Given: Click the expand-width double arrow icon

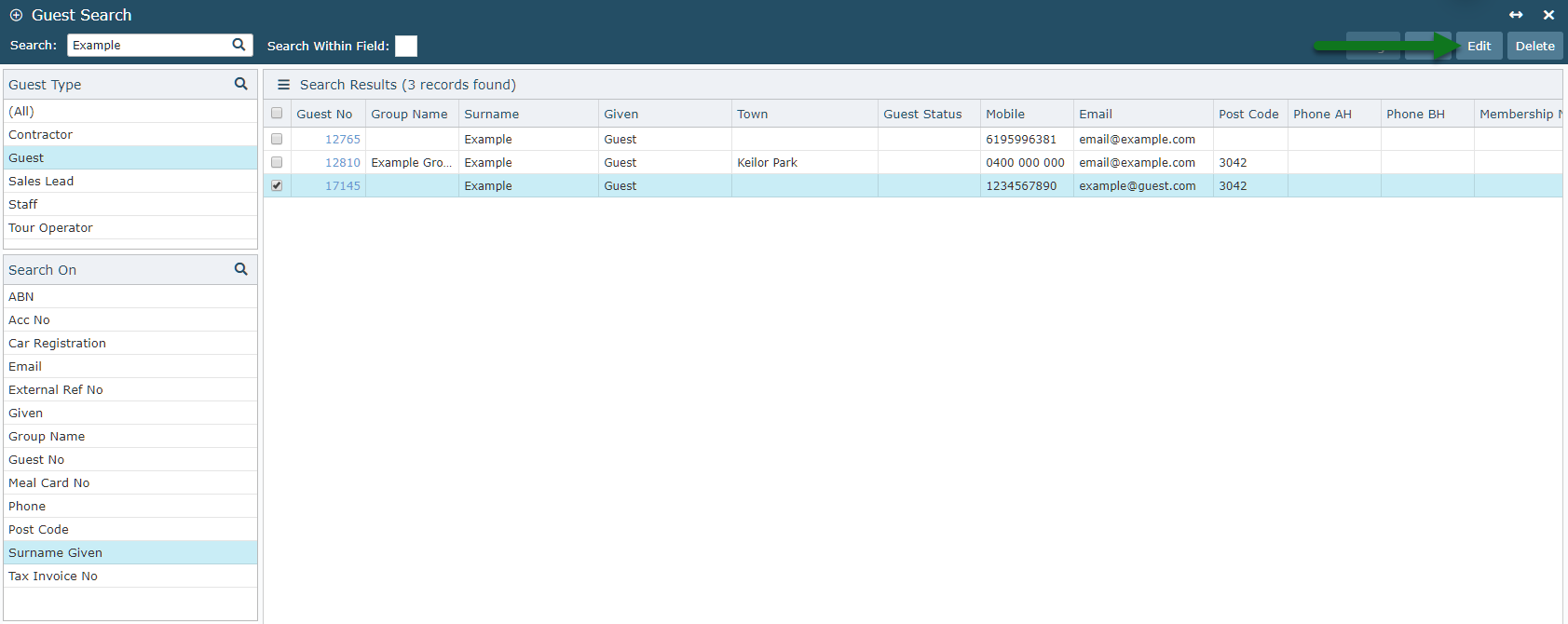Looking at the screenshot, I should point(1516,15).
